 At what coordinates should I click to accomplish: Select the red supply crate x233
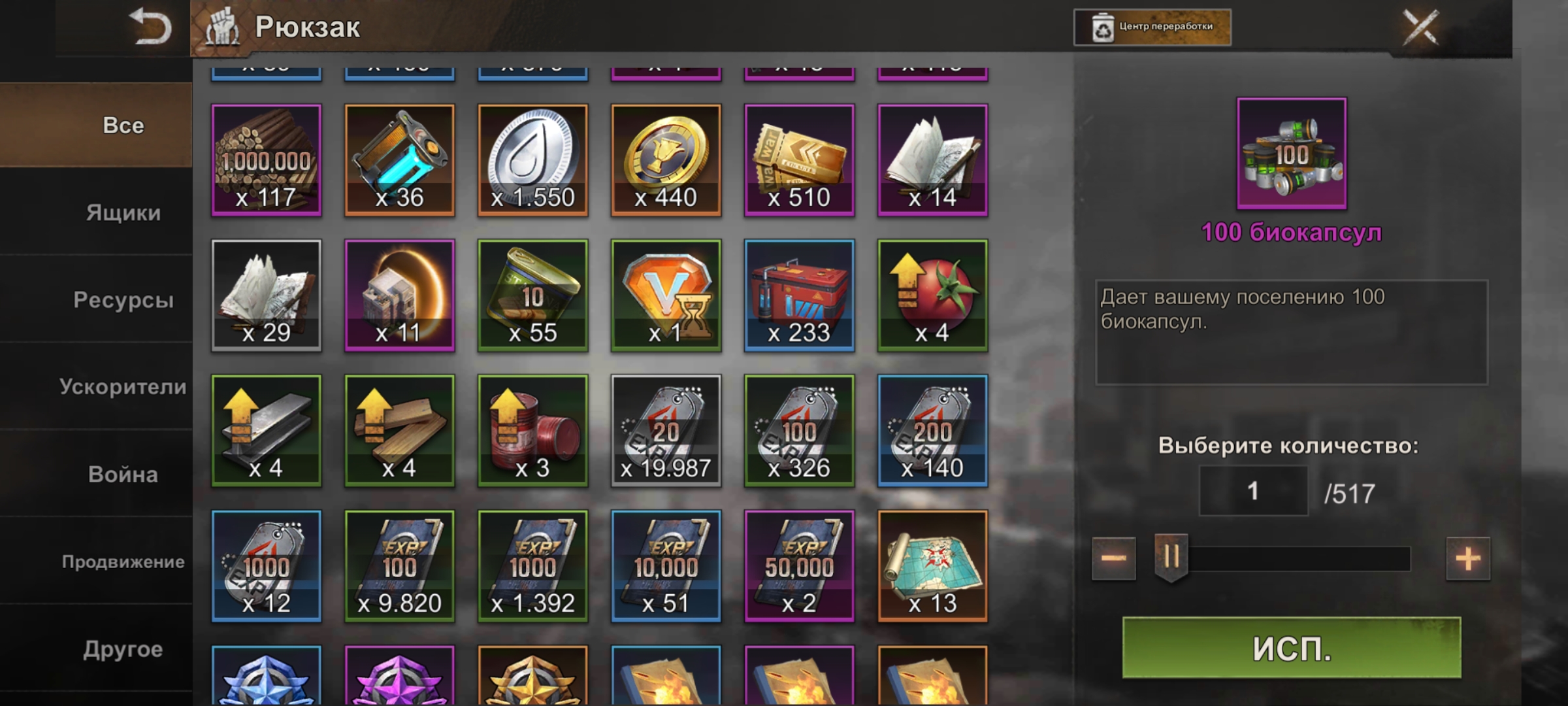pos(800,295)
